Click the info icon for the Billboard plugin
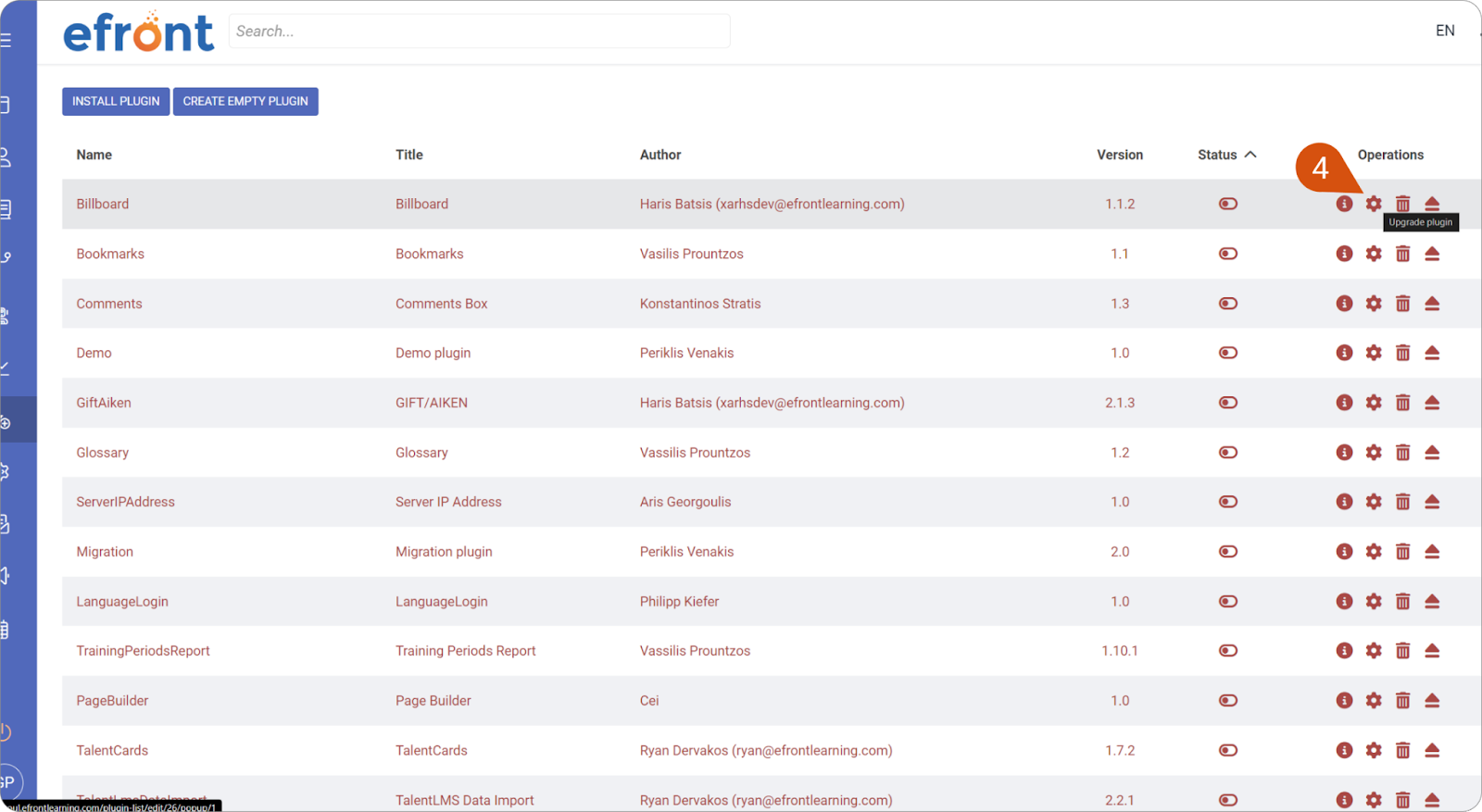This screenshot has height=812, width=1482. [1344, 204]
